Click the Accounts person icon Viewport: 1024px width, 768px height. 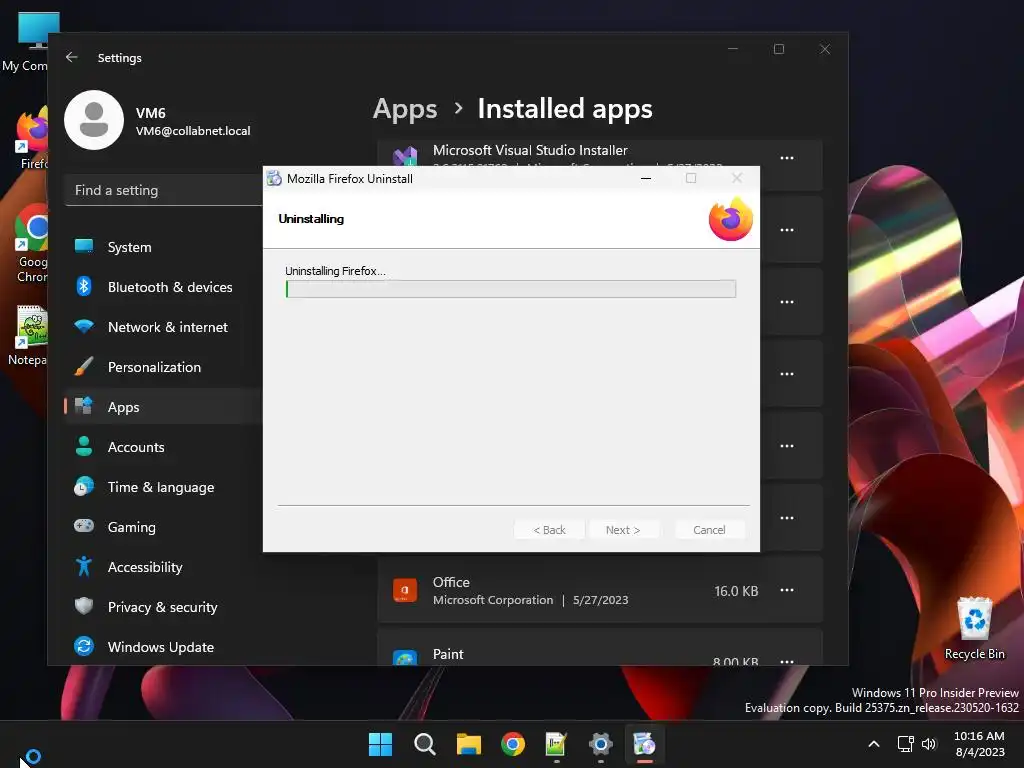coord(84,446)
